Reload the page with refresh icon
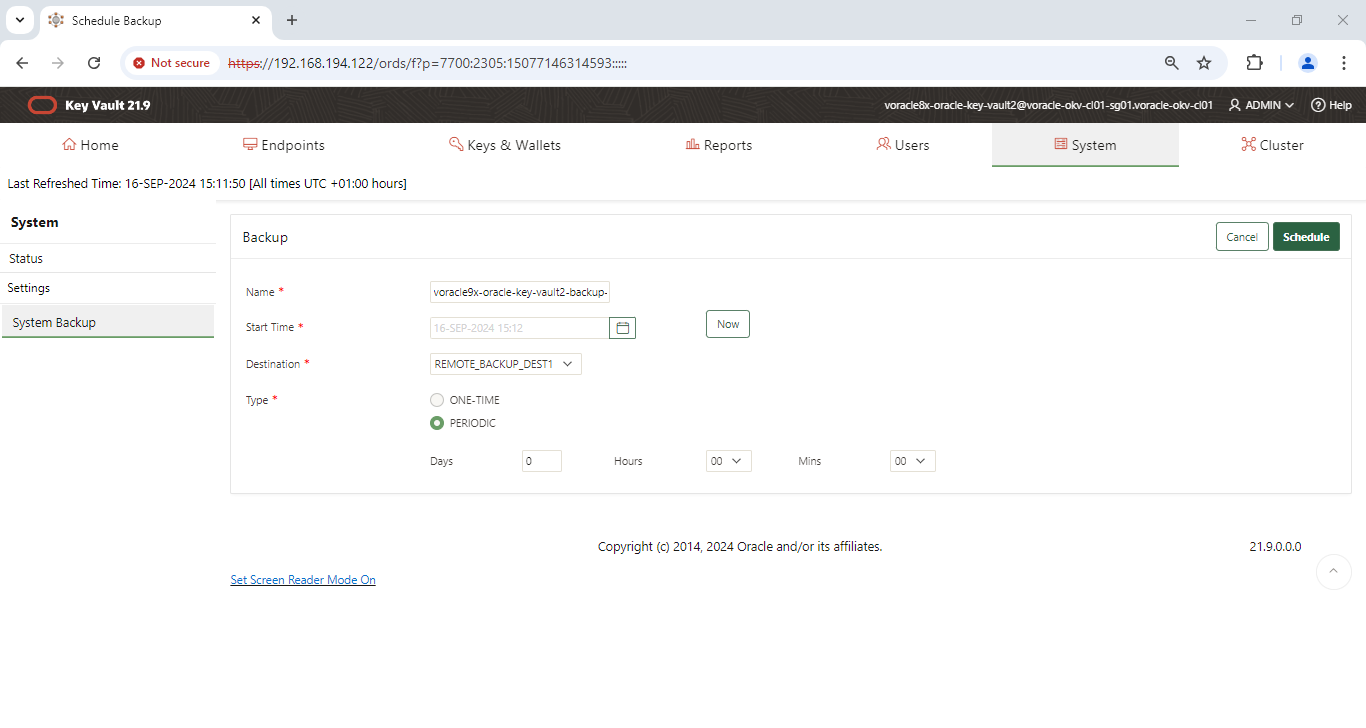The width and height of the screenshot is (1366, 728). tap(94, 63)
